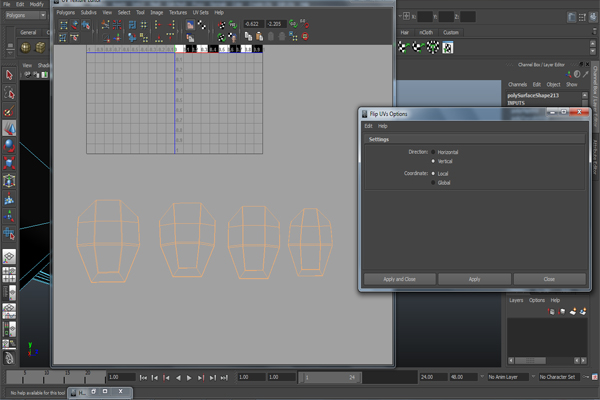Activate the Rotate tool sphere icon
The height and width of the screenshot is (400, 600).
coord(9,146)
